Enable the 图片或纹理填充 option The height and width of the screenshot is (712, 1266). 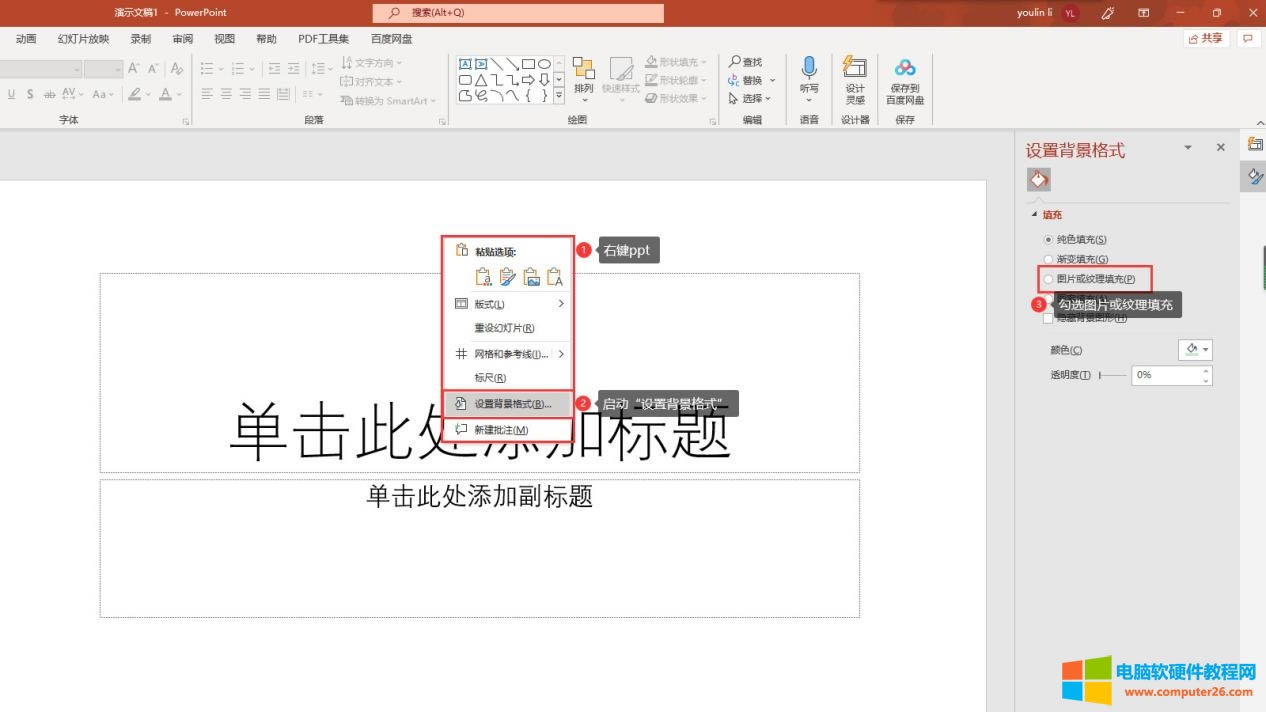[1048, 279]
